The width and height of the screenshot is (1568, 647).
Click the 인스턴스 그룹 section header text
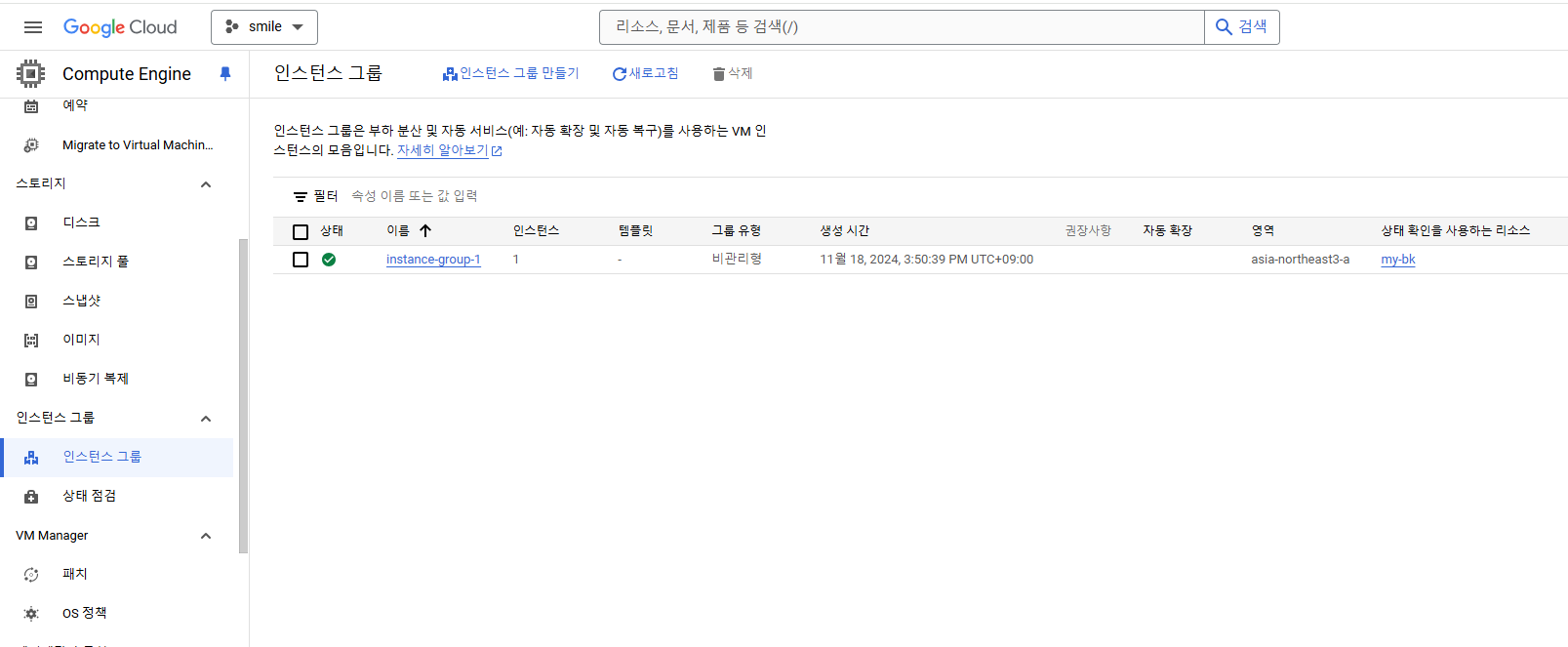56,418
